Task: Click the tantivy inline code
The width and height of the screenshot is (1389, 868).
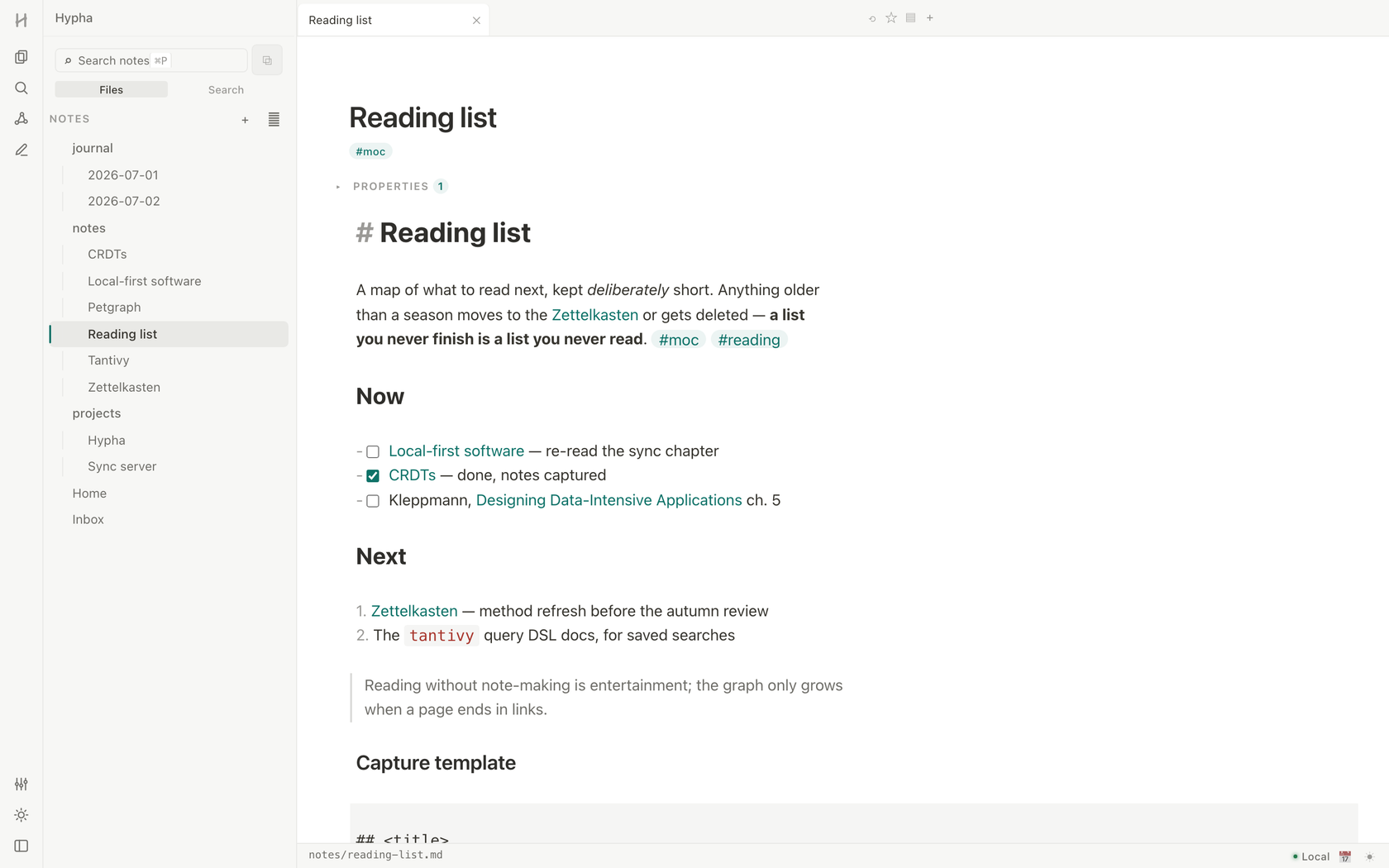Action: click(x=442, y=636)
